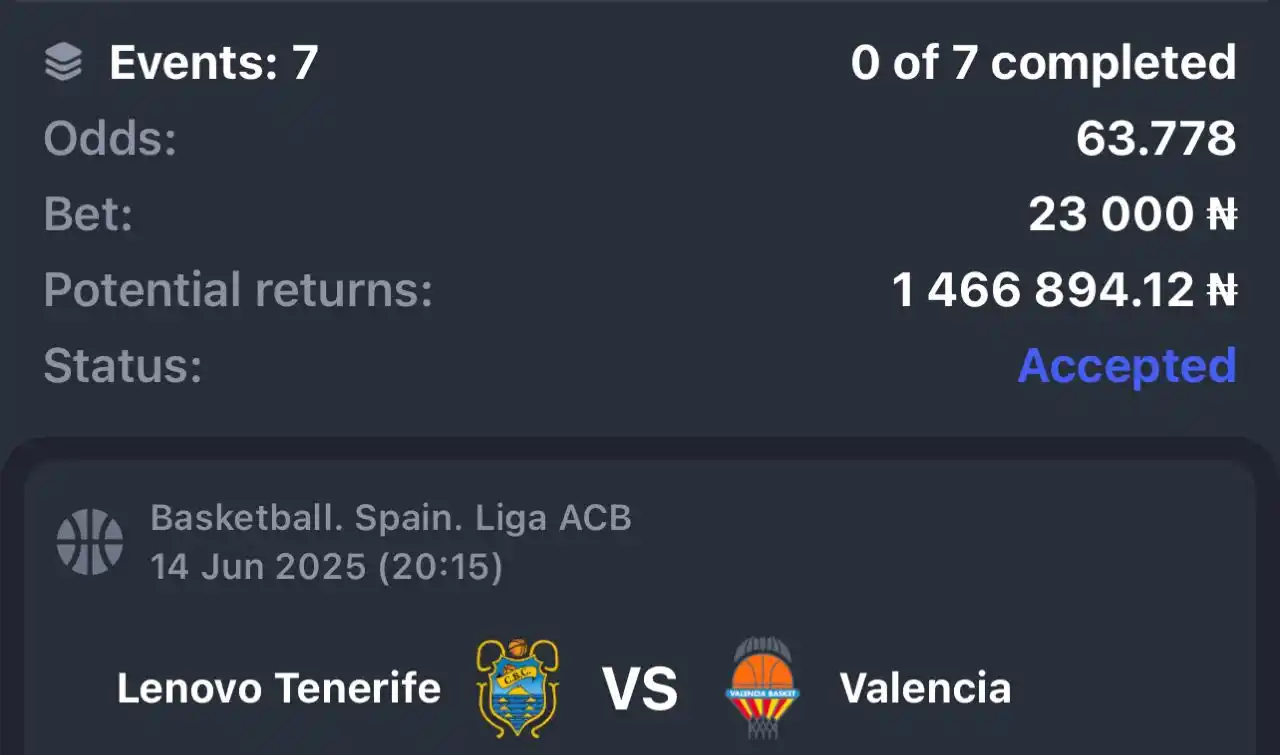Tap the basketball sport icon
The height and width of the screenshot is (755, 1280).
point(90,542)
